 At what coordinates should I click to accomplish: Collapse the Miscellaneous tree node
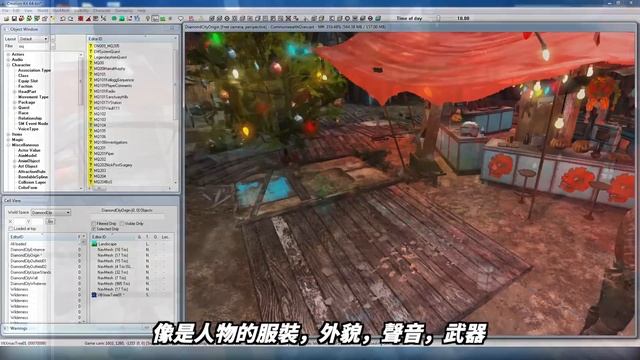tap(9, 145)
